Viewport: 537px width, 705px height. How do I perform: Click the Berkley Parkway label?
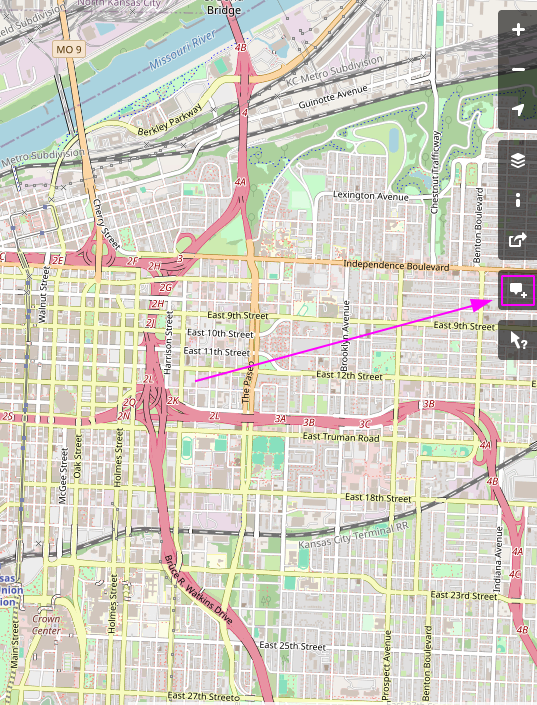[170, 120]
